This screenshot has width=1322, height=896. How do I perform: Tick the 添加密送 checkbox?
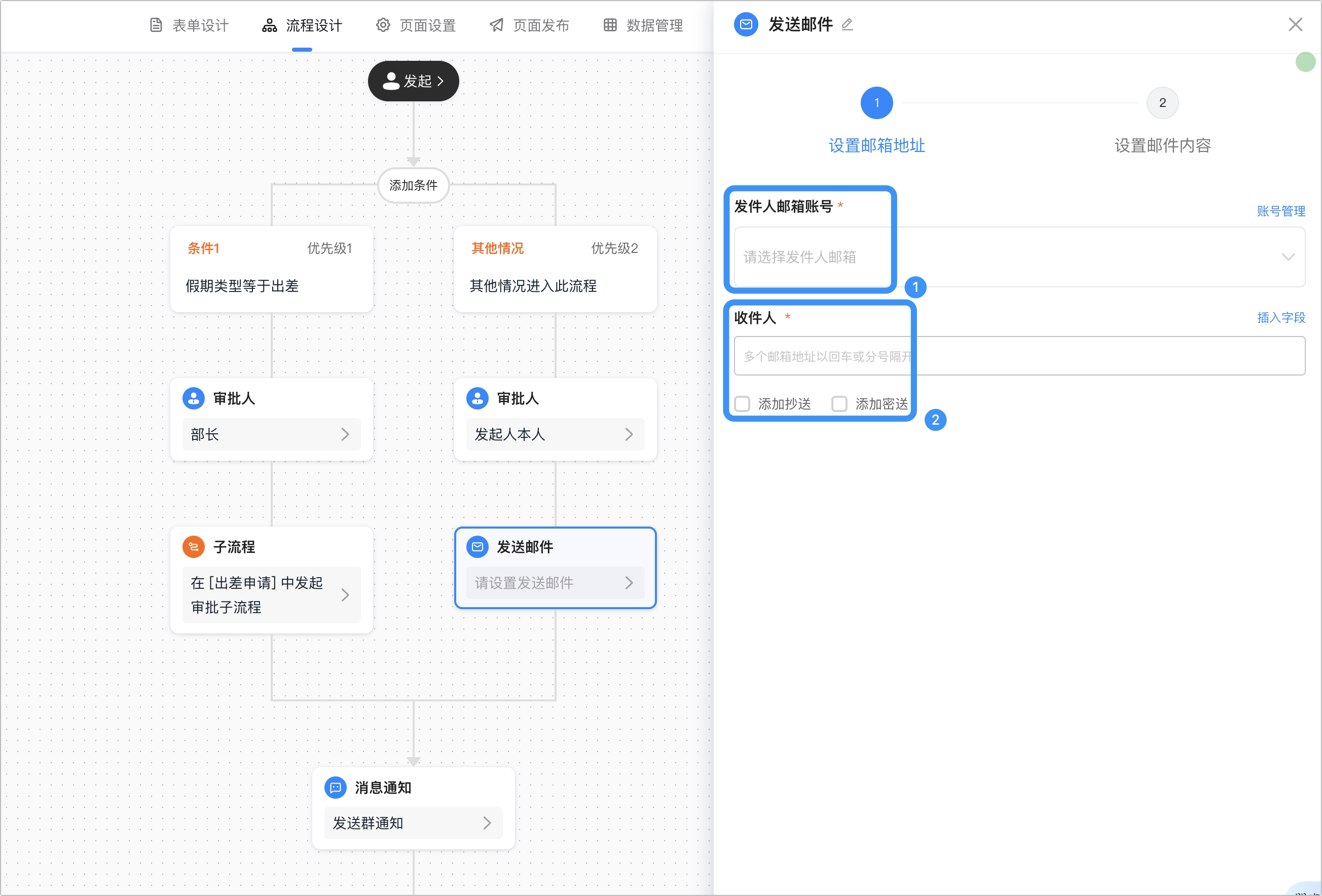pyautogui.click(x=839, y=404)
